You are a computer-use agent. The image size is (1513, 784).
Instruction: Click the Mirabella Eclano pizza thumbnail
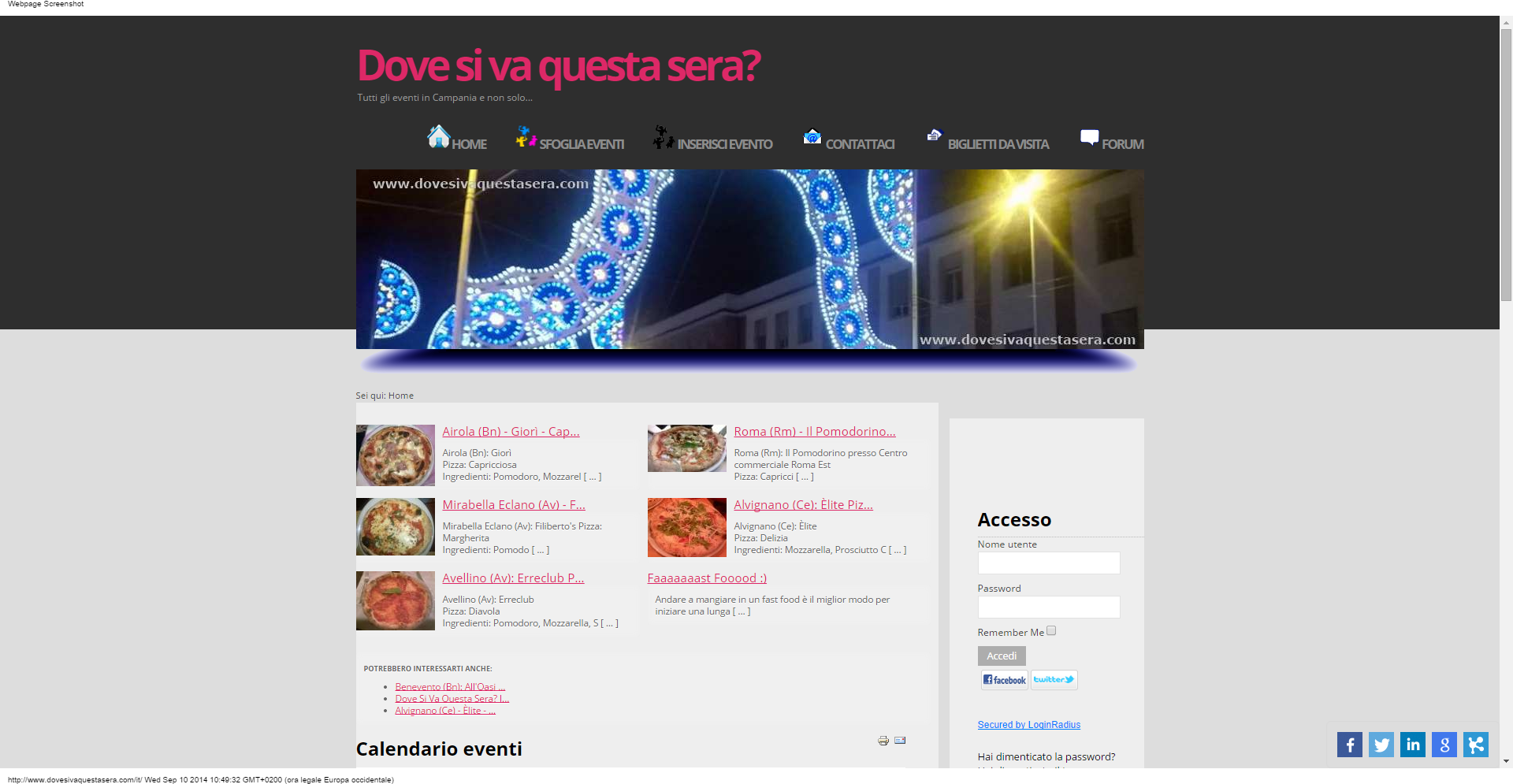(396, 527)
